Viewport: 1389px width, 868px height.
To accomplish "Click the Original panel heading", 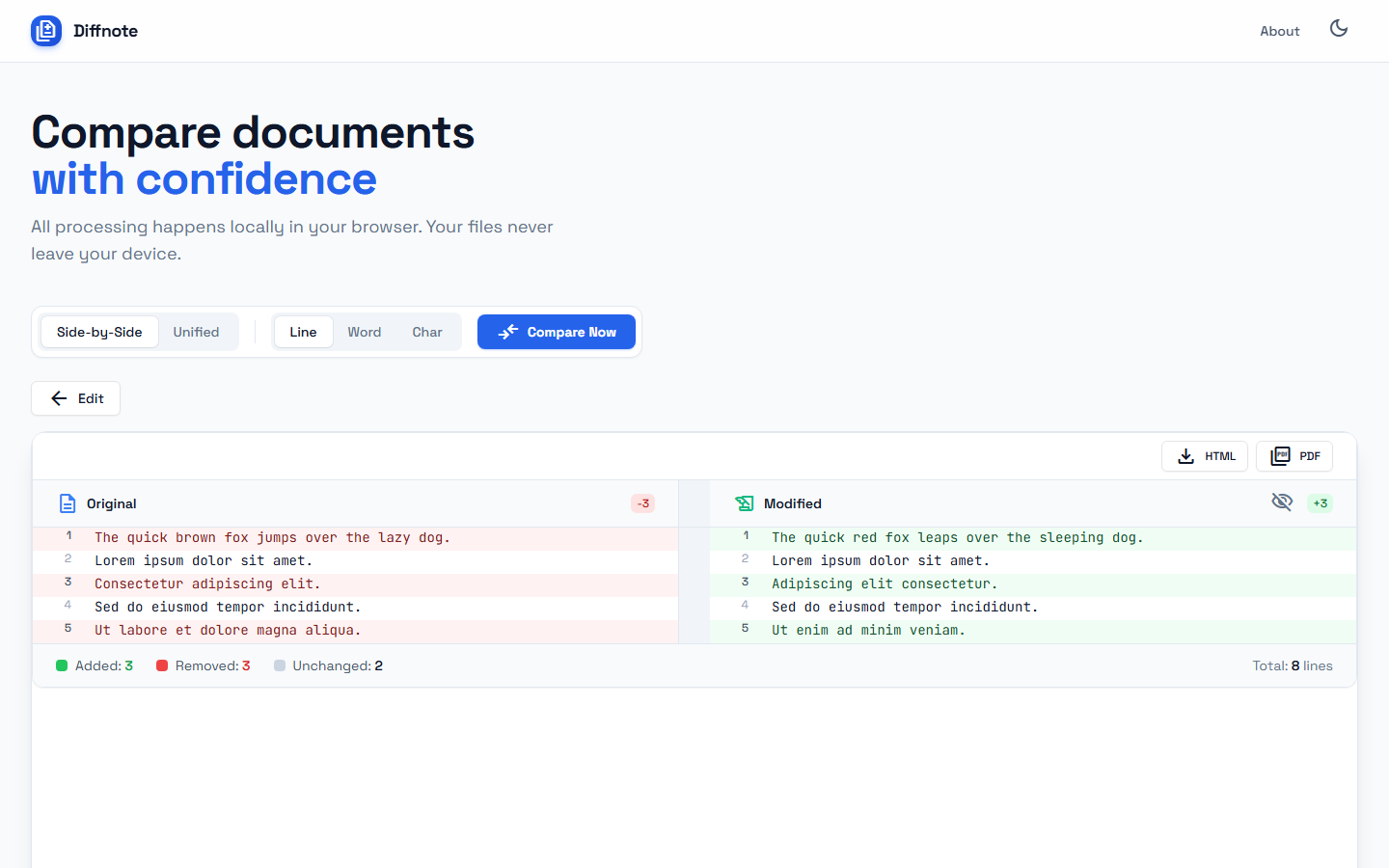I will coord(112,503).
